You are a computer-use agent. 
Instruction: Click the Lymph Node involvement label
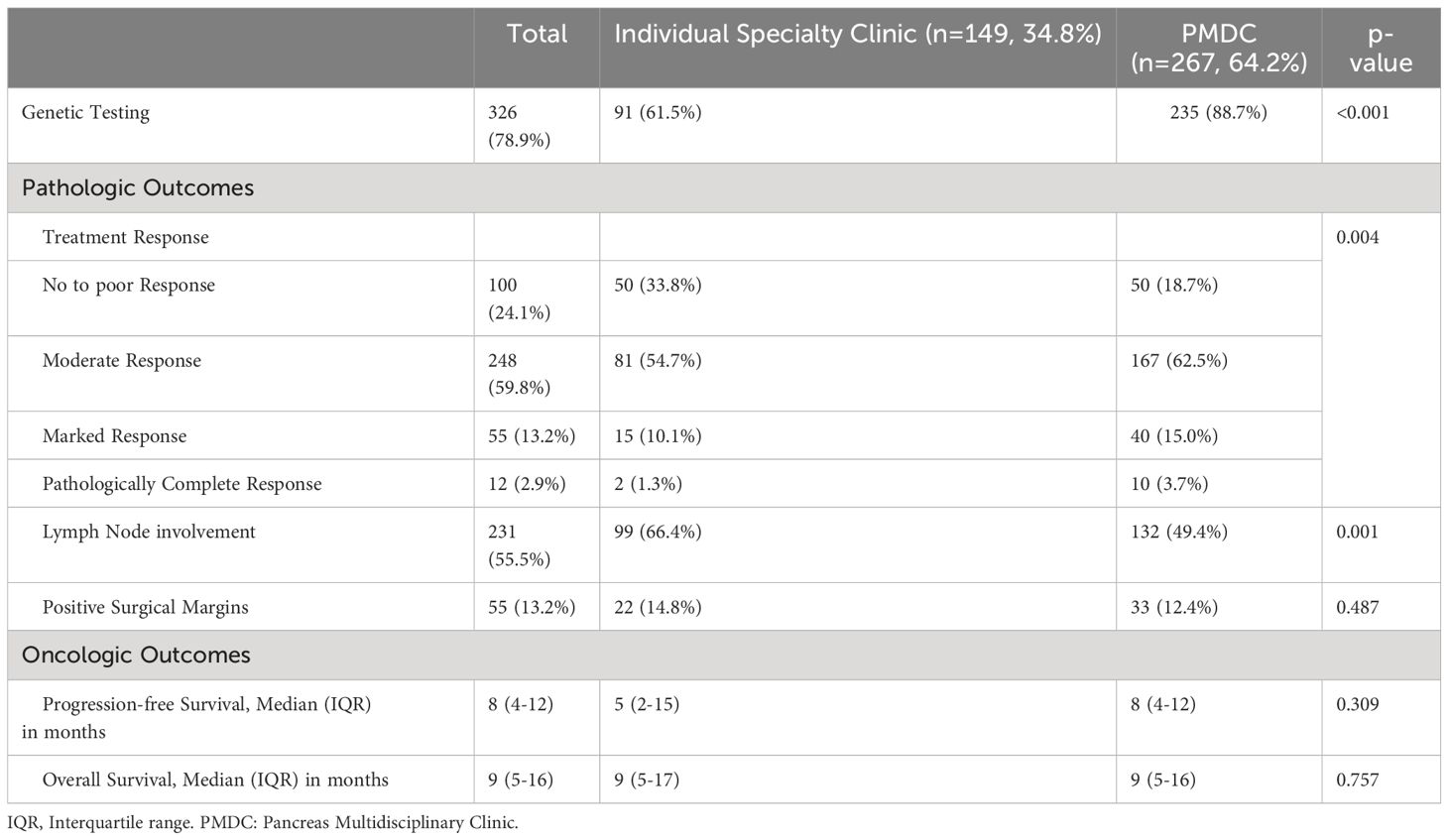(x=149, y=532)
